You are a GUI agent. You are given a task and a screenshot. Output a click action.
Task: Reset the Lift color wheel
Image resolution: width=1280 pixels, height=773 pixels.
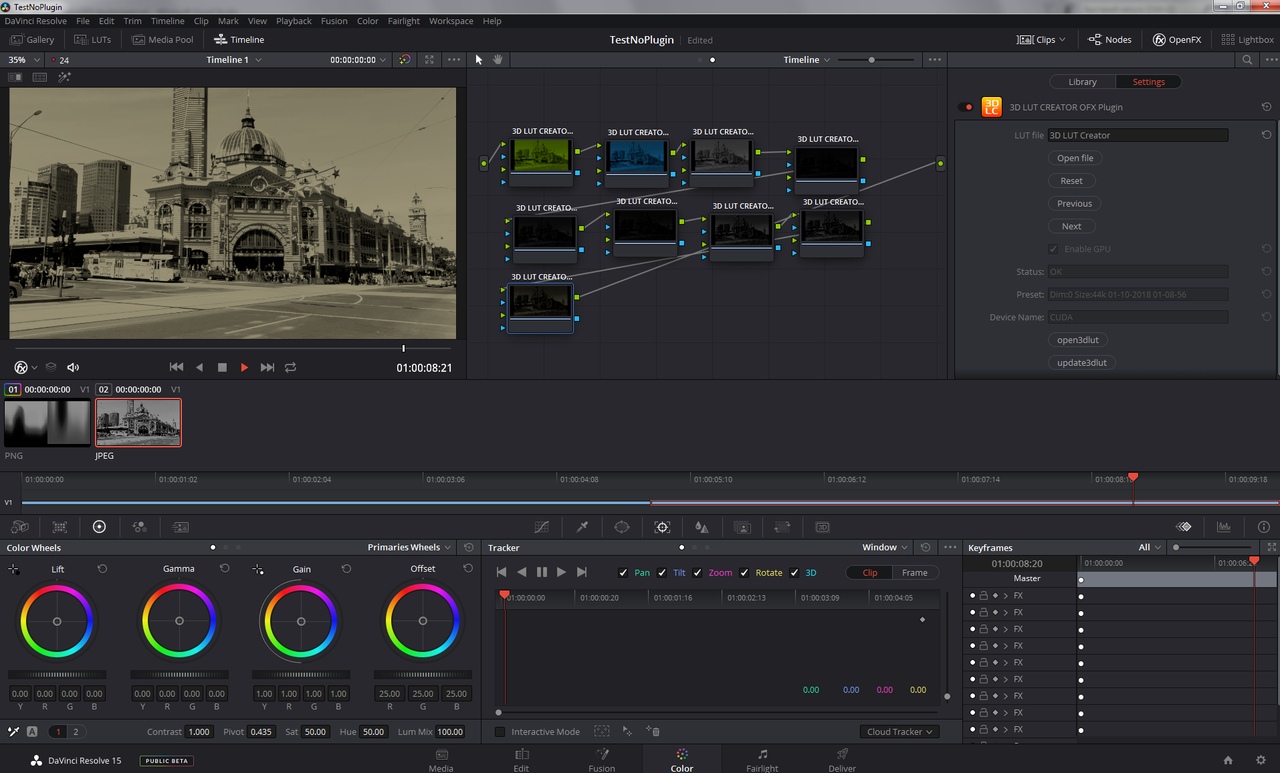point(102,569)
